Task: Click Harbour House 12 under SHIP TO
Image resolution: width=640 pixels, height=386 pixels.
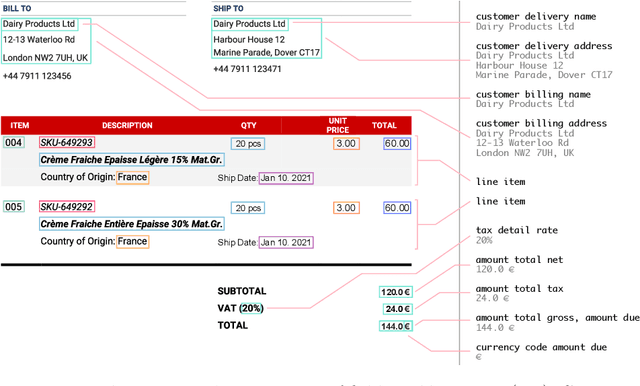Action: pos(249,40)
